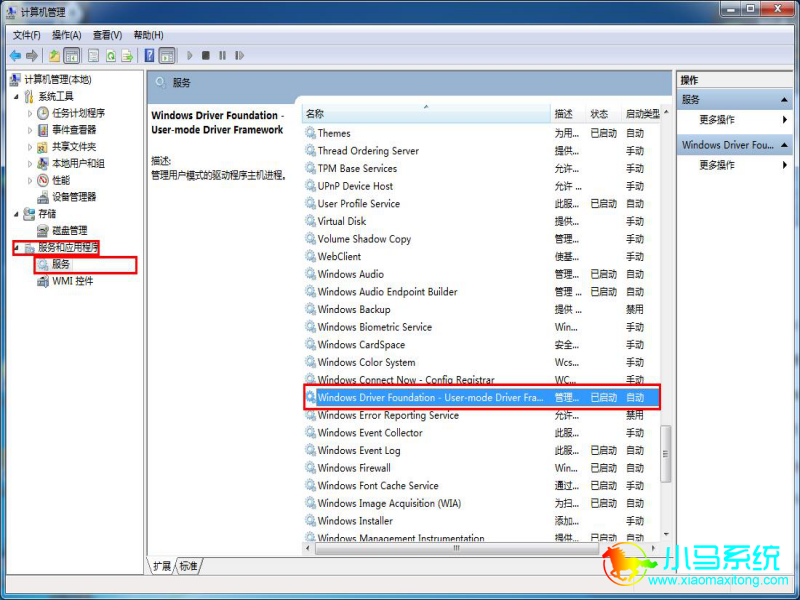800x600 pixels.
Task: Sort services by 状态 column header
Action: click(x=604, y=114)
